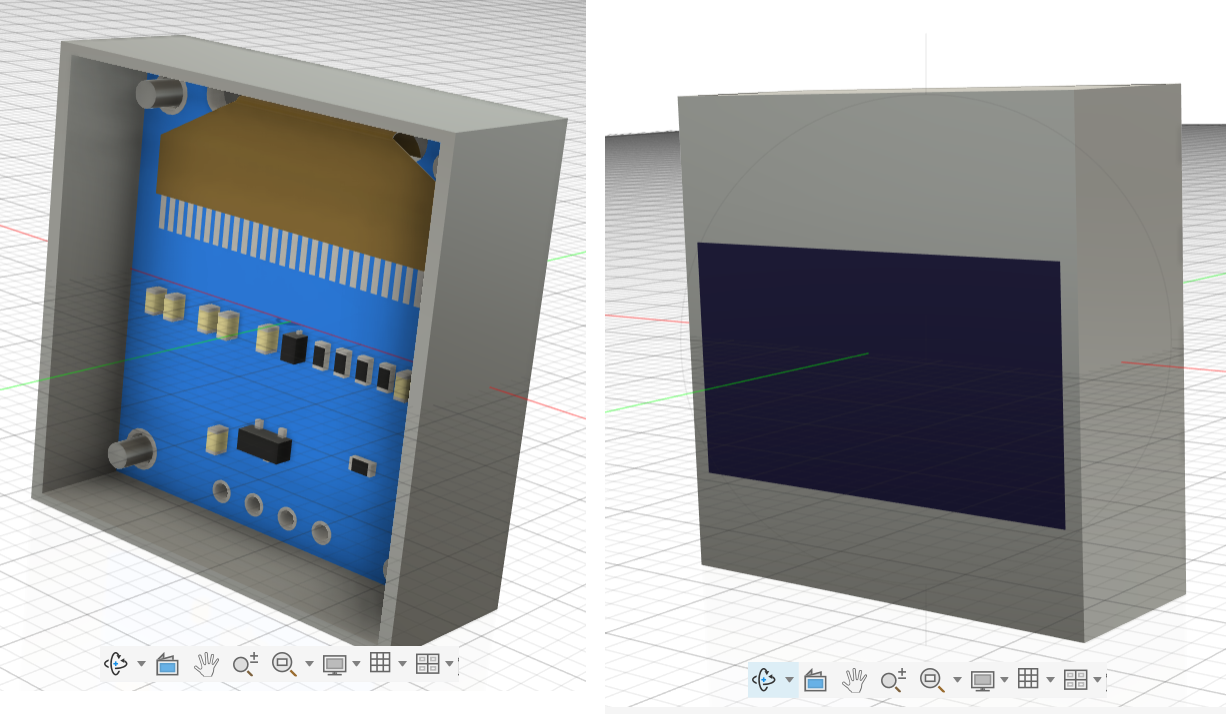Expand zoom options arrow in the left viewport

point(309,664)
